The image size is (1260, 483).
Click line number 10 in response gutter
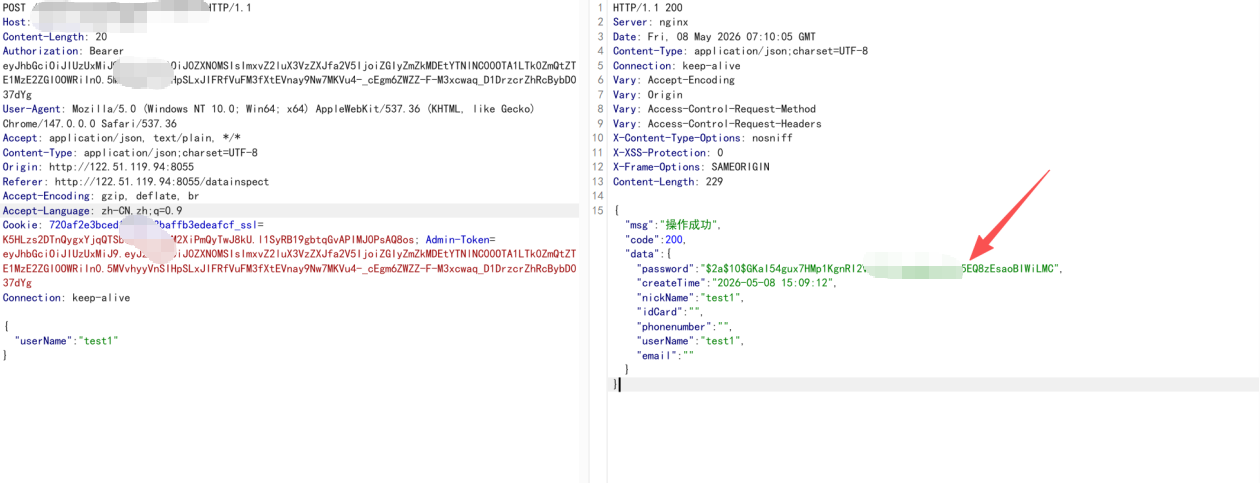point(598,138)
